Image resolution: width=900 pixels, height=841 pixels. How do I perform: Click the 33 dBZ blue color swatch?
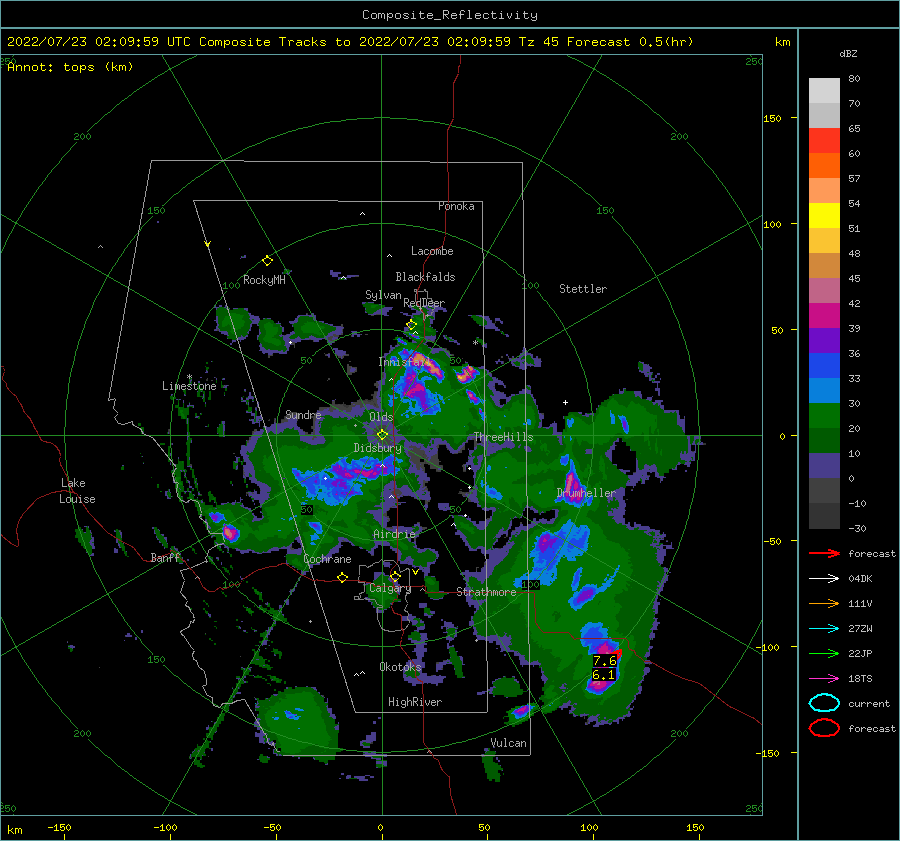(824, 365)
